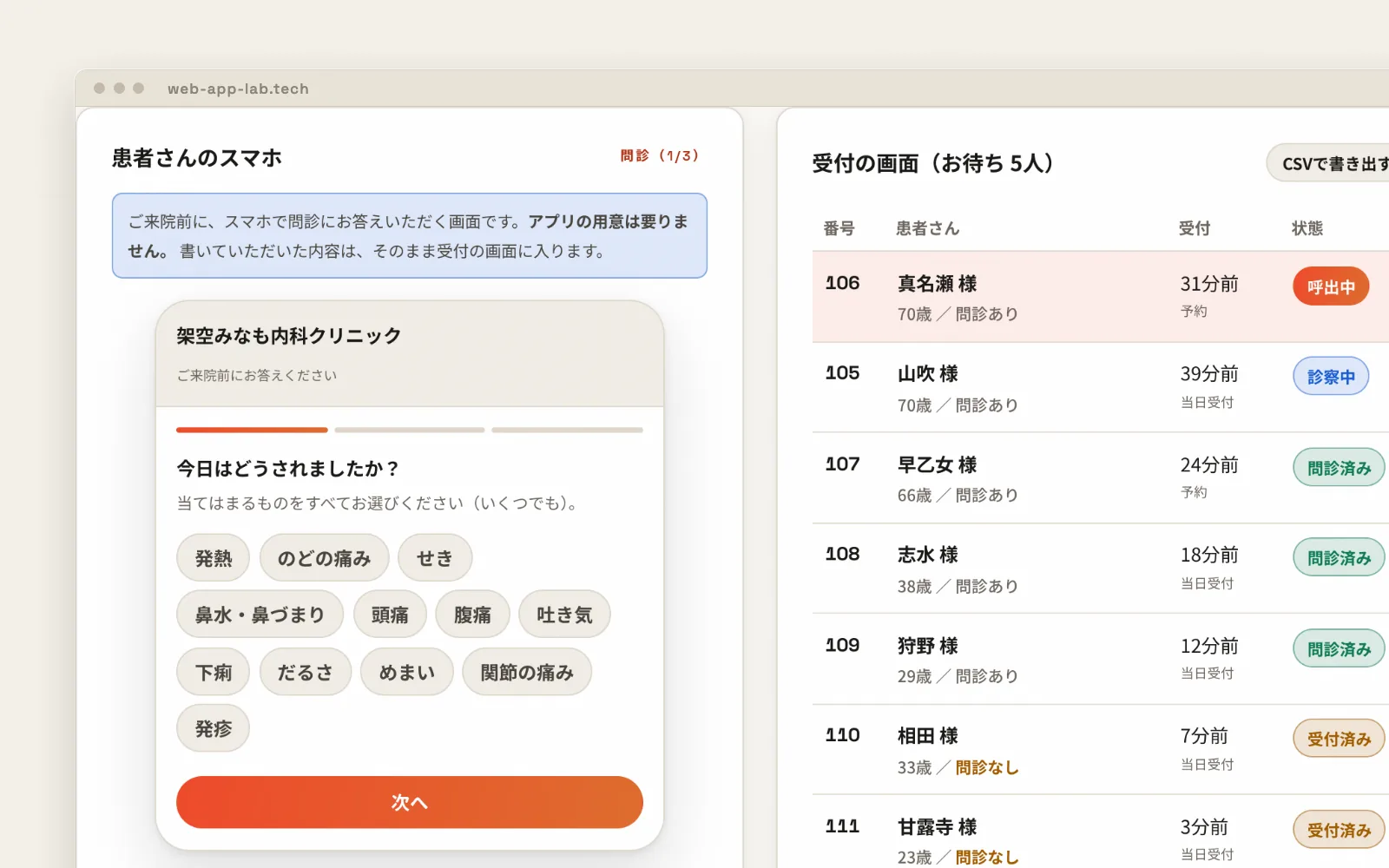Click the first orange progress bar segment
The width and height of the screenshot is (1389, 868).
(x=252, y=430)
